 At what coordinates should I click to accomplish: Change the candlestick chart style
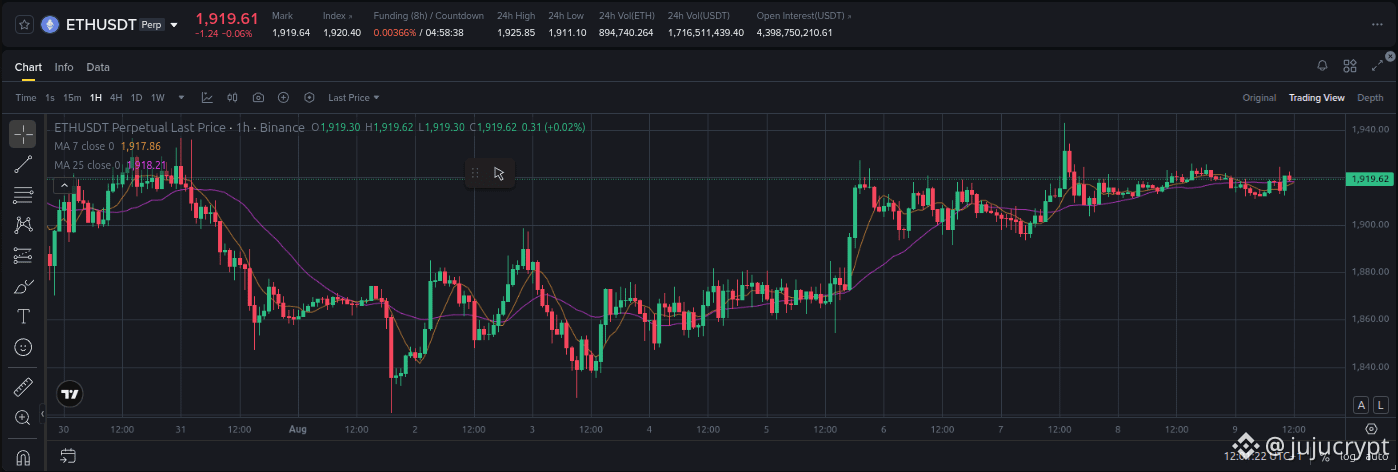[232, 97]
